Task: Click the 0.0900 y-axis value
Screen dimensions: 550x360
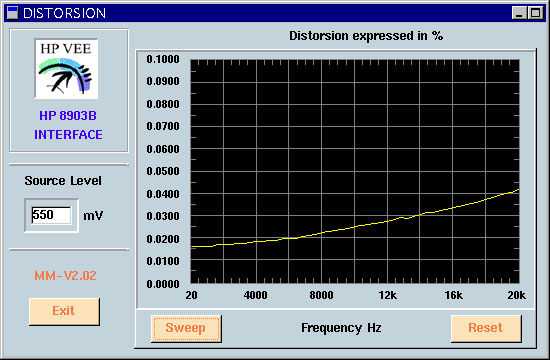Action: tap(163, 81)
